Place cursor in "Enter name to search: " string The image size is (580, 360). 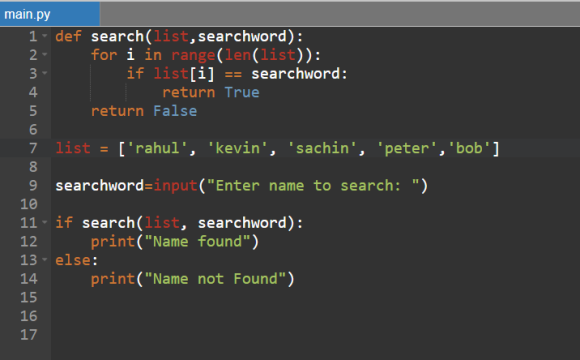(313, 185)
